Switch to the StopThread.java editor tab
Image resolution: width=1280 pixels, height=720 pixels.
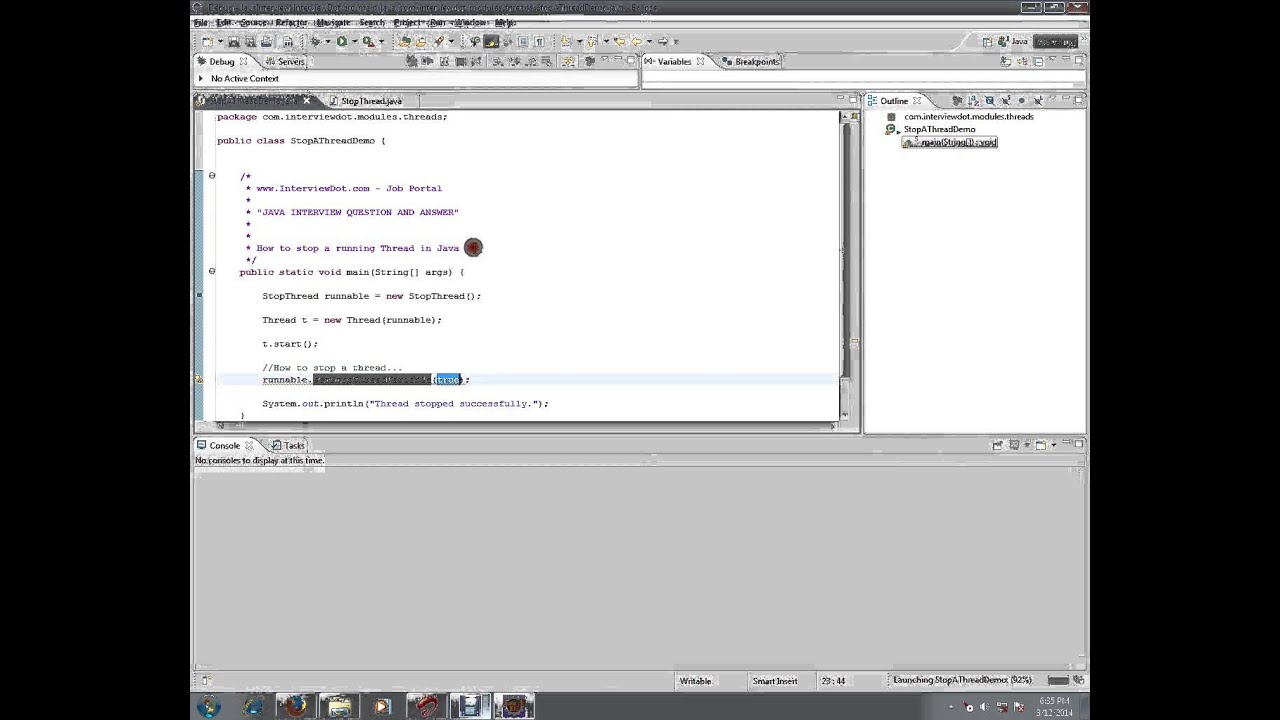371,101
